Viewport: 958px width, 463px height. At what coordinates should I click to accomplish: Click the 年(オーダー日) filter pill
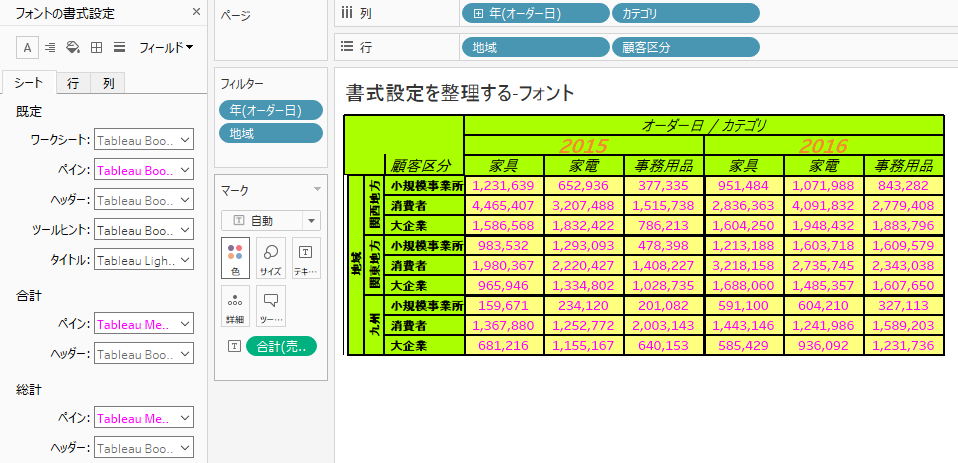coord(271,110)
